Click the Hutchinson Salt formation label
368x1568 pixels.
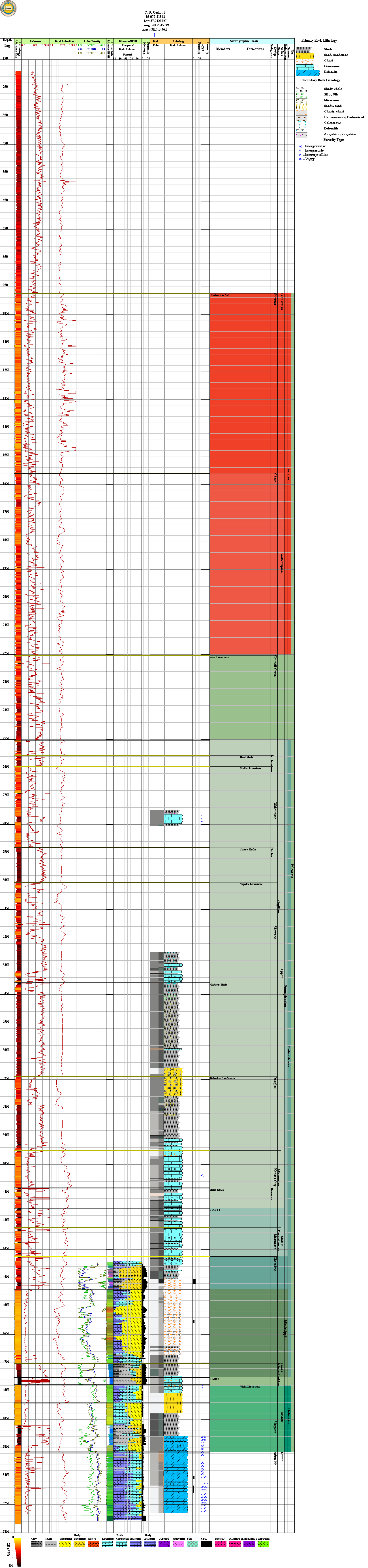point(220,295)
